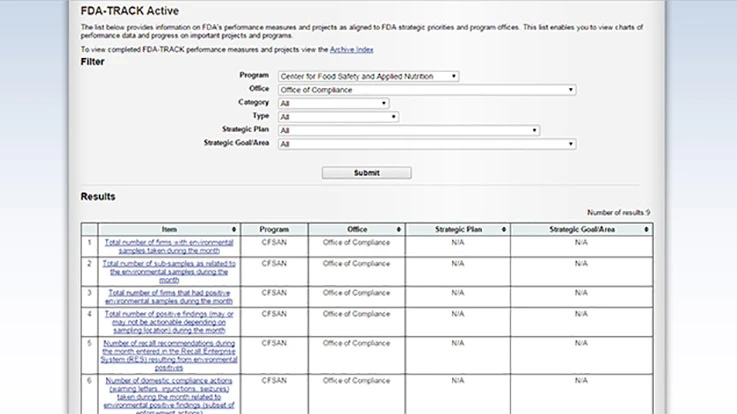
Task: Click the sort arrows in Item column header
Action: point(234,230)
